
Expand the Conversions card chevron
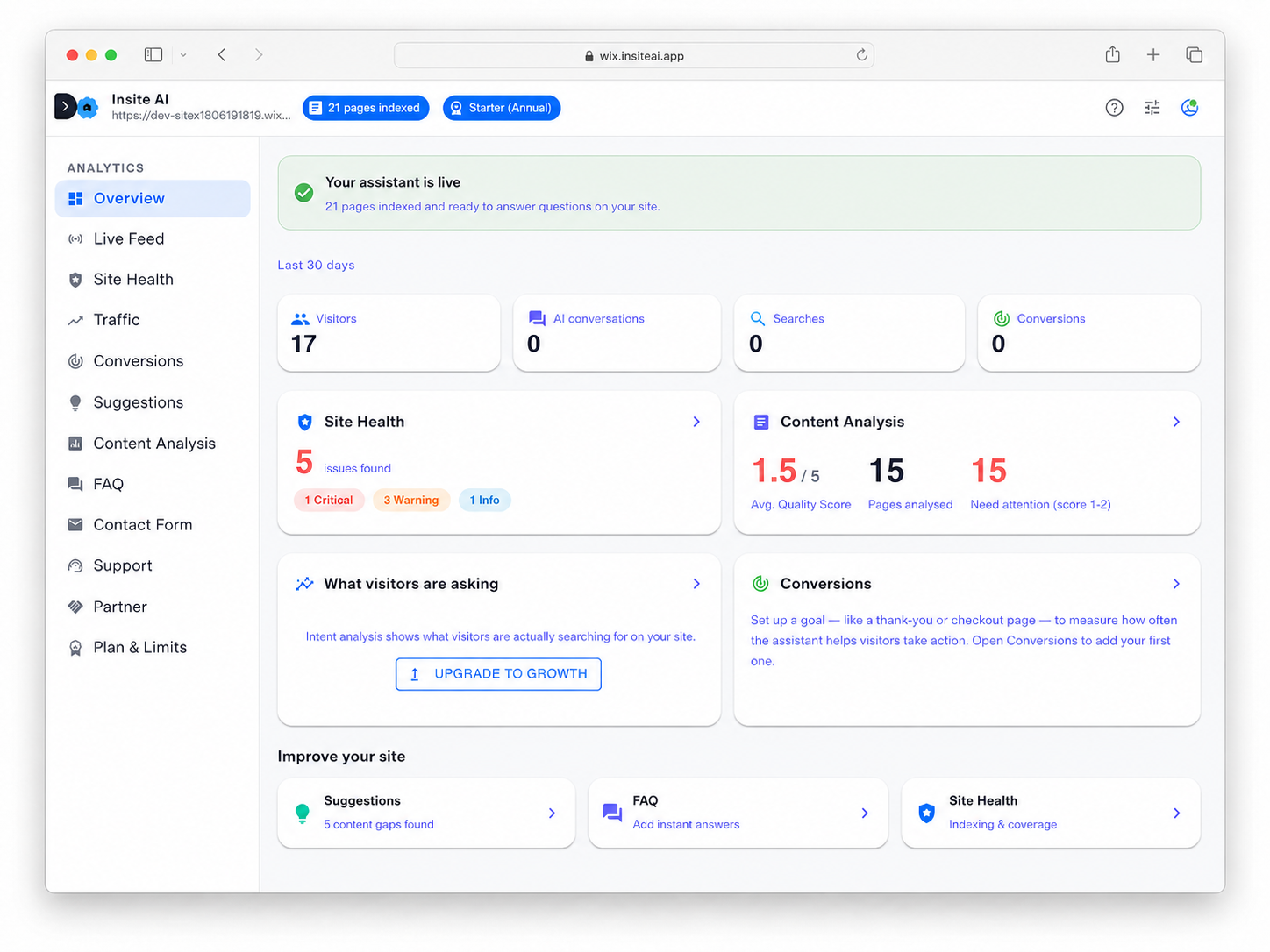click(x=1176, y=584)
